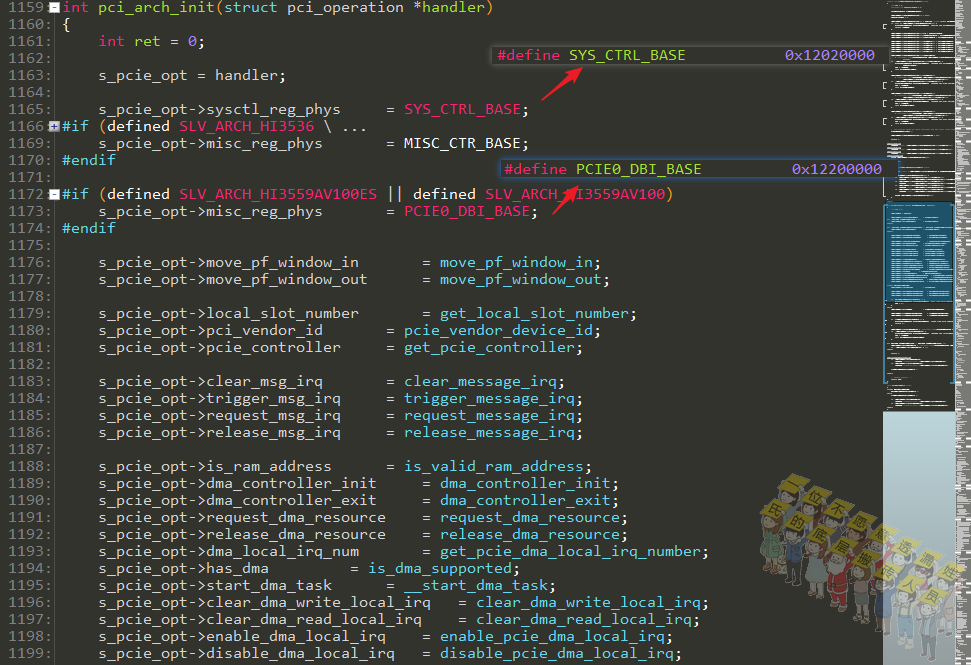
Task: Click the handler assignment on line 1163
Action: tap(192, 76)
